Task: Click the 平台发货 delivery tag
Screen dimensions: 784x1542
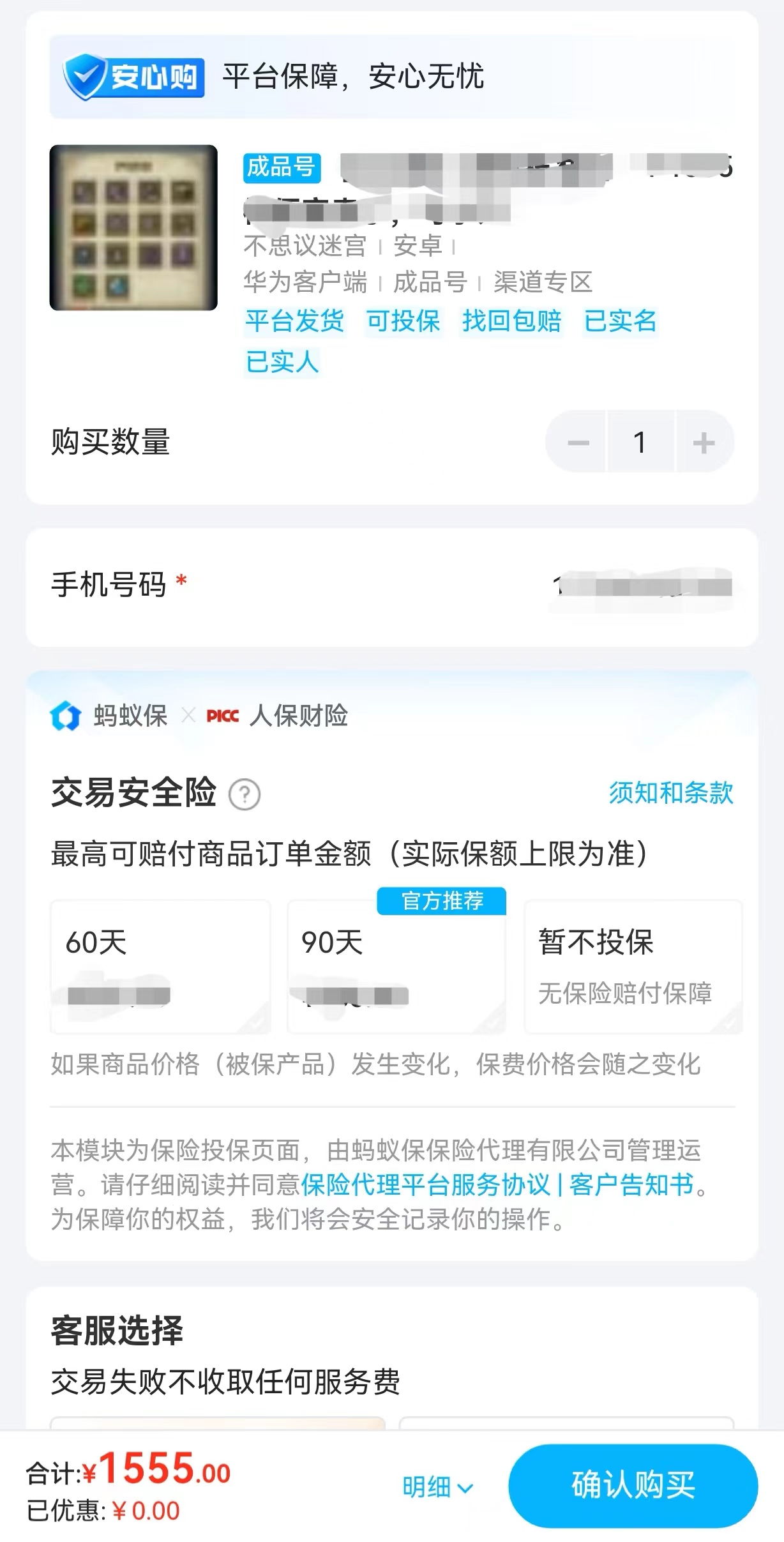Action: [x=295, y=321]
